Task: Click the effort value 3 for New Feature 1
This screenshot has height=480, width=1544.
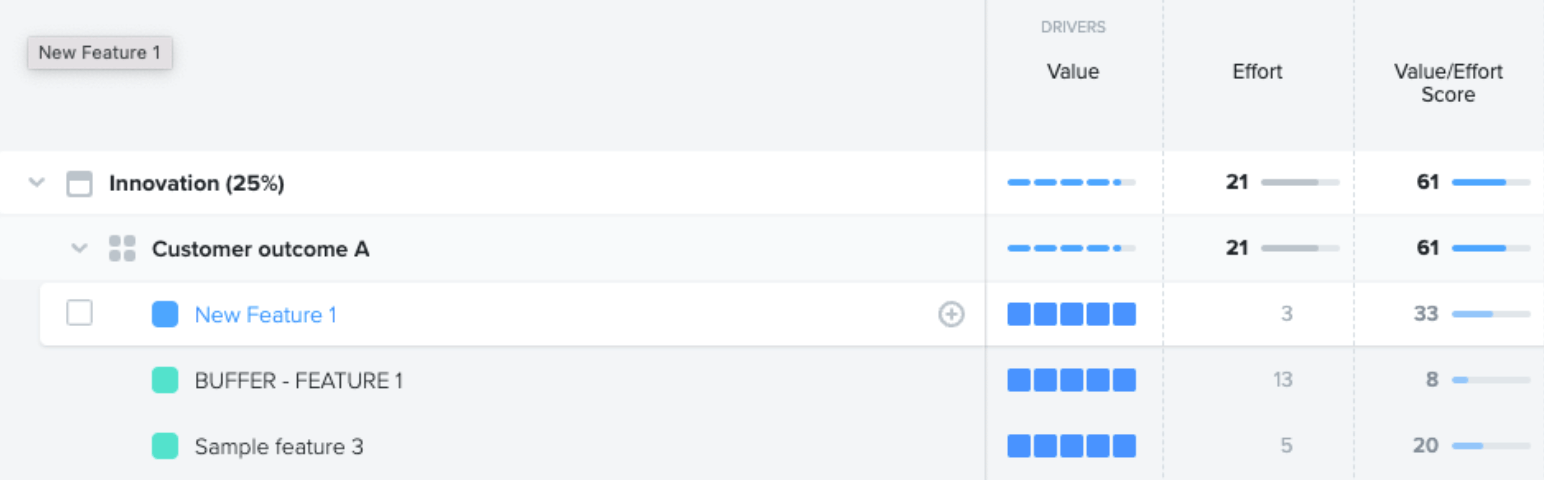Action: click(1287, 314)
